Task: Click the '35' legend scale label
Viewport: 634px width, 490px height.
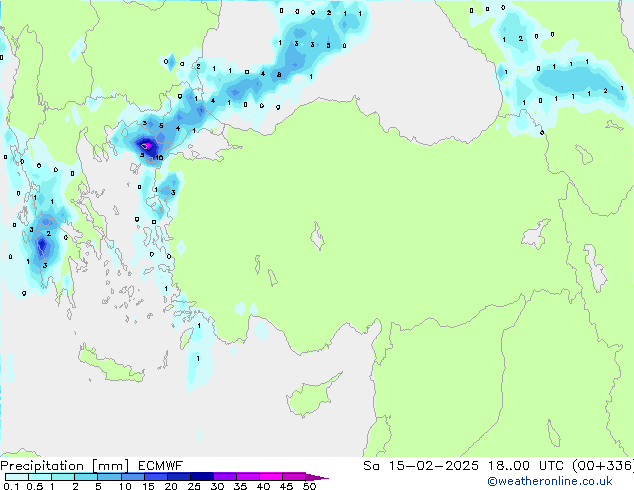Action: [240, 486]
